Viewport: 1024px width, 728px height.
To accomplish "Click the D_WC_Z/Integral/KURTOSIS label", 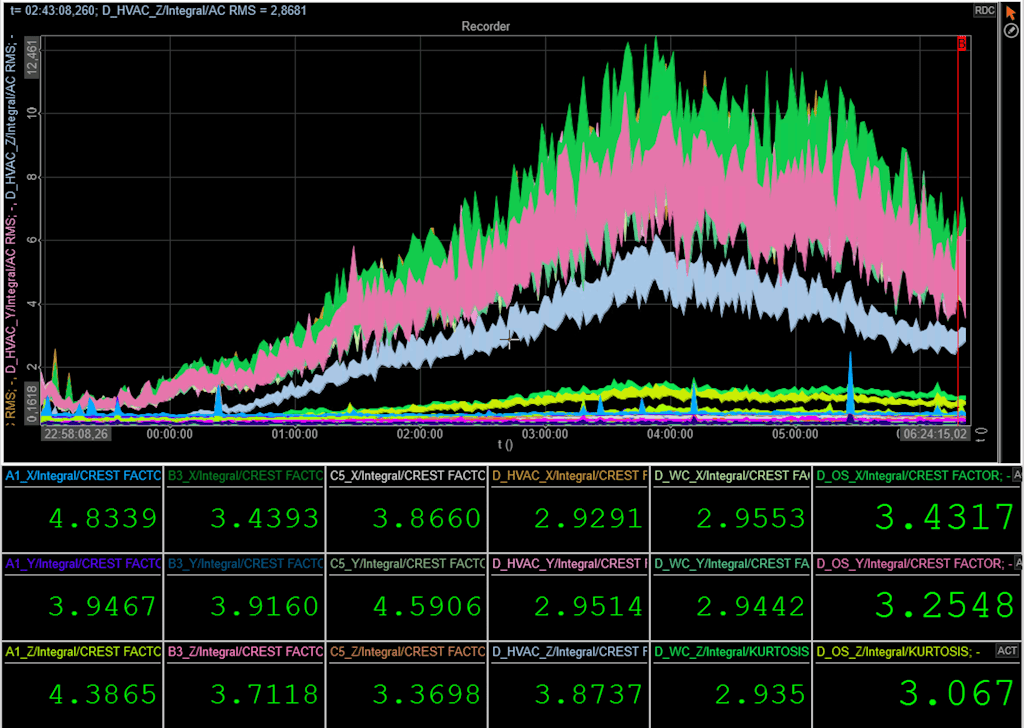I will (731, 652).
